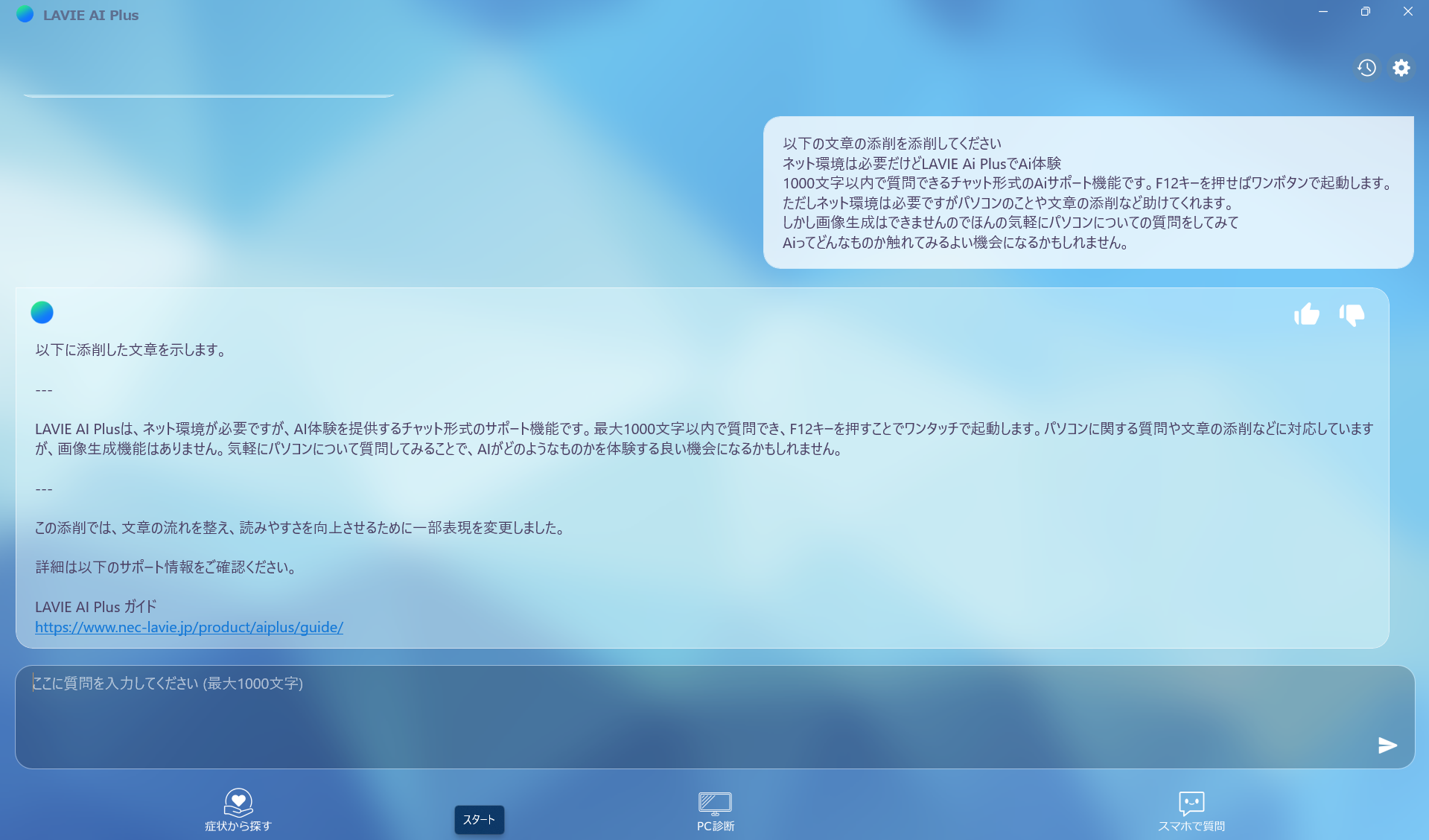Click the AI avatar beside the response
The height and width of the screenshot is (840, 1429).
coord(42,312)
